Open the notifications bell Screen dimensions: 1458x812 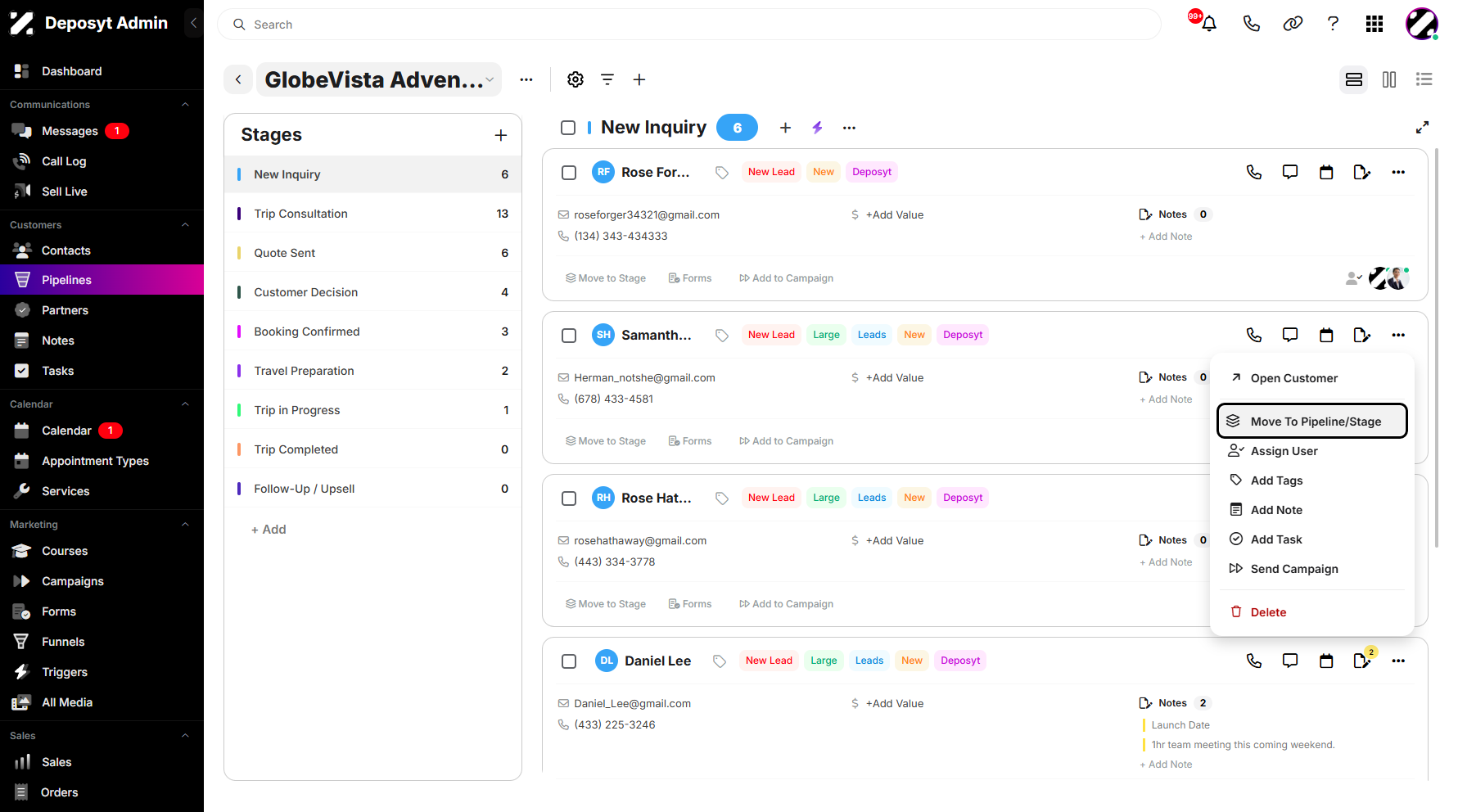[x=1208, y=24]
